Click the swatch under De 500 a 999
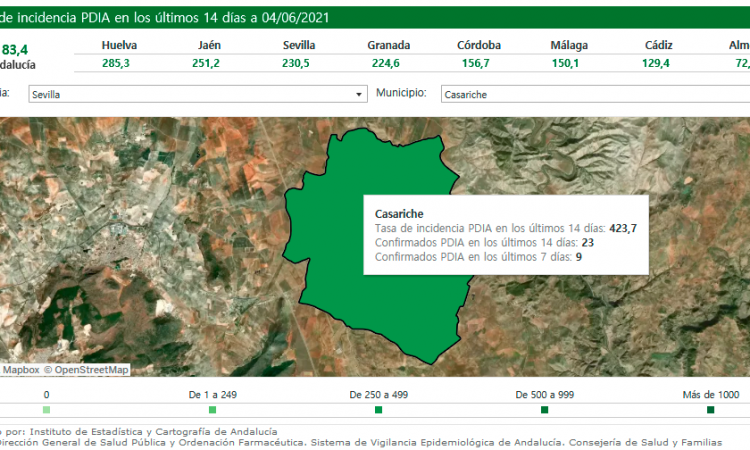The width and height of the screenshot is (750, 450). pos(544,410)
